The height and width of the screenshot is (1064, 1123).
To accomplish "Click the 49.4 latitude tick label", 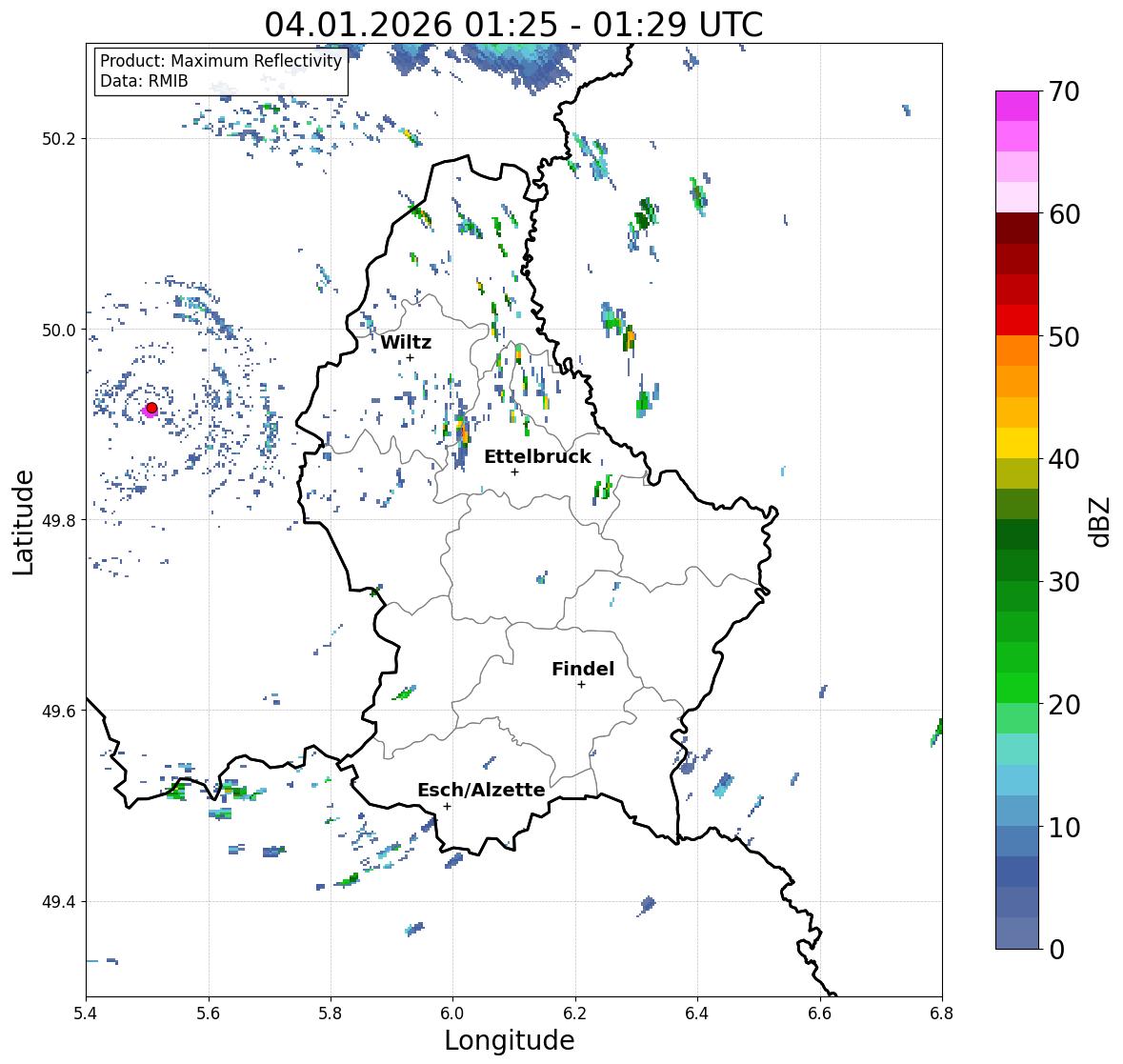I will tap(59, 902).
